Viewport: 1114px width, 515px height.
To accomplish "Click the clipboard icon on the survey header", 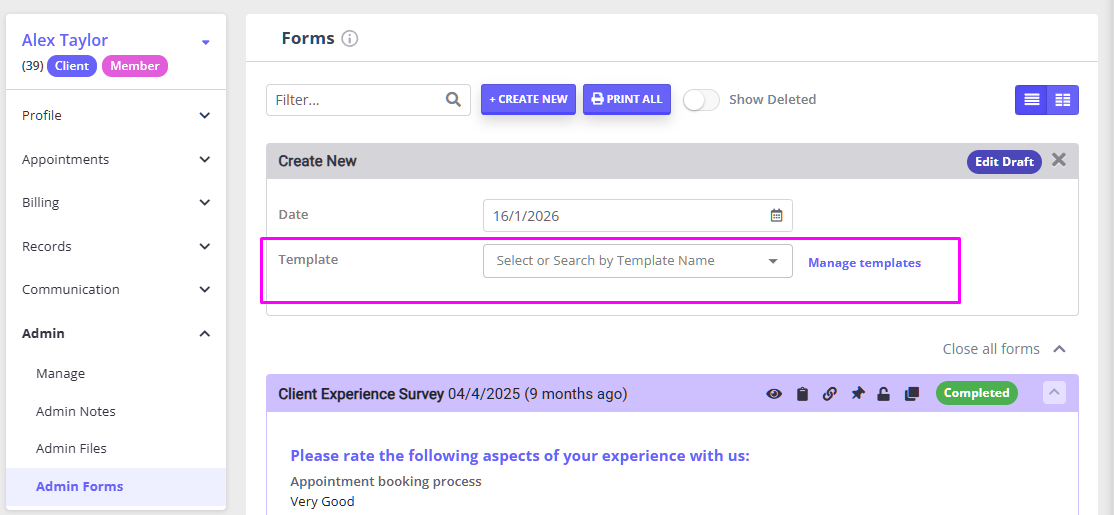I will click(802, 394).
